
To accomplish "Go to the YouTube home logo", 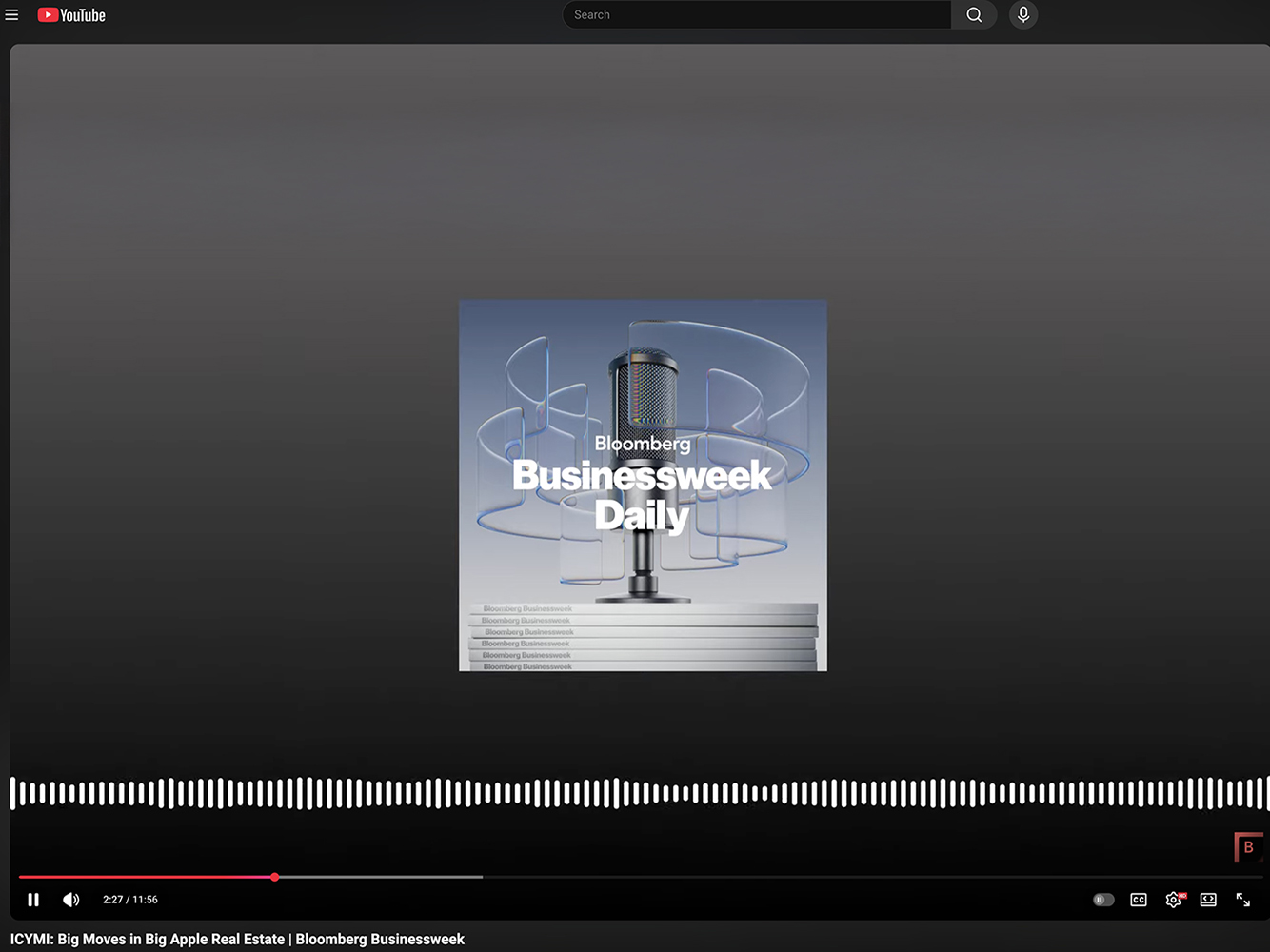I will (71, 15).
